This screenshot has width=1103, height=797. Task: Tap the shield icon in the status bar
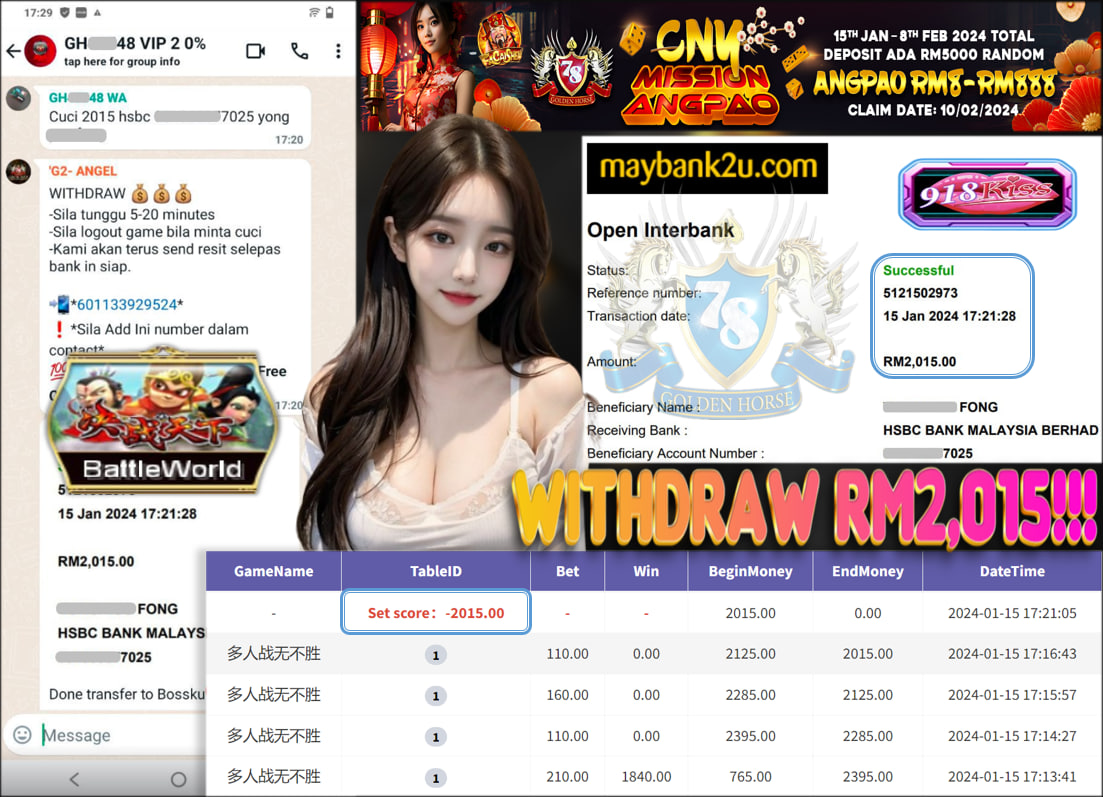(x=65, y=13)
